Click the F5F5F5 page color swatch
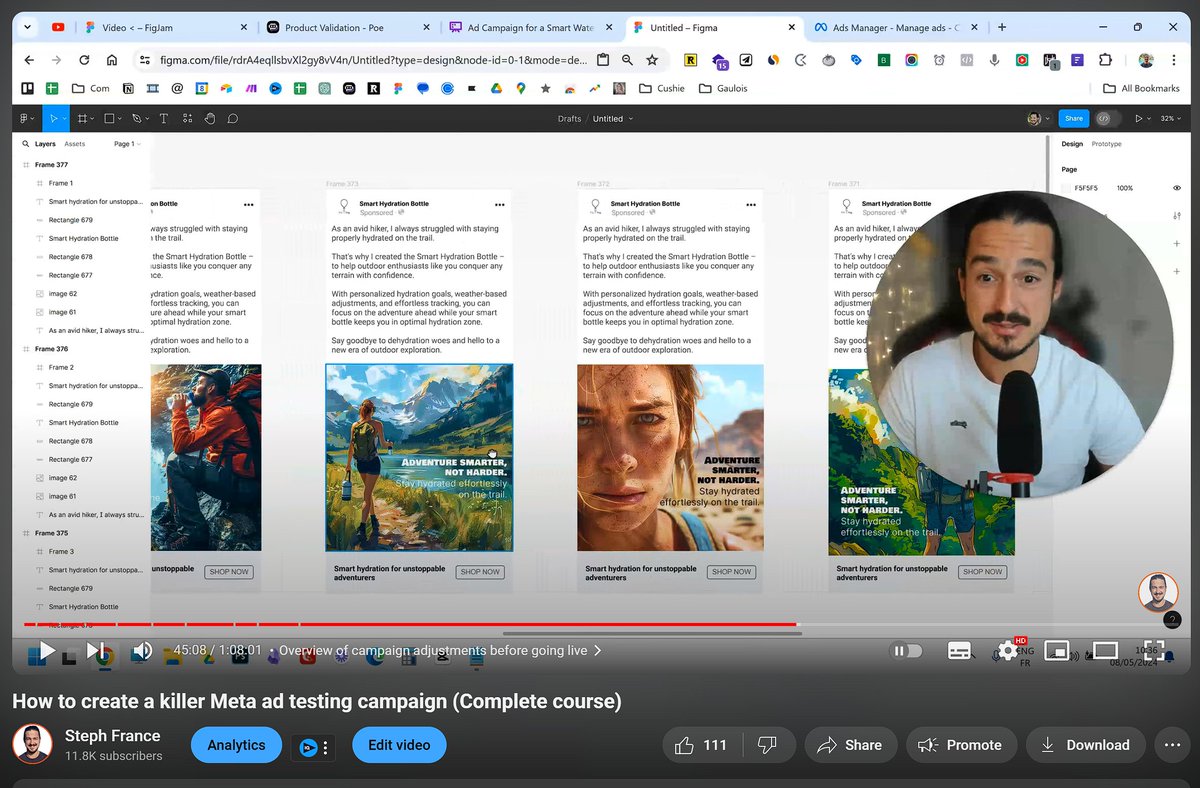Viewport: 1200px width, 788px height. (1067, 188)
